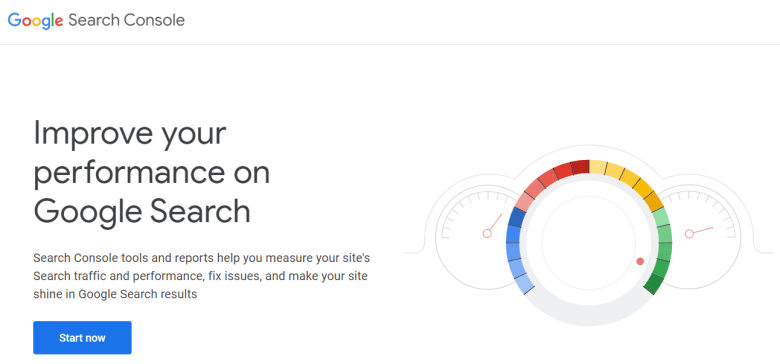780x364 pixels.
Task: Click the right small speedometer needle
Action: click(700, 231)
